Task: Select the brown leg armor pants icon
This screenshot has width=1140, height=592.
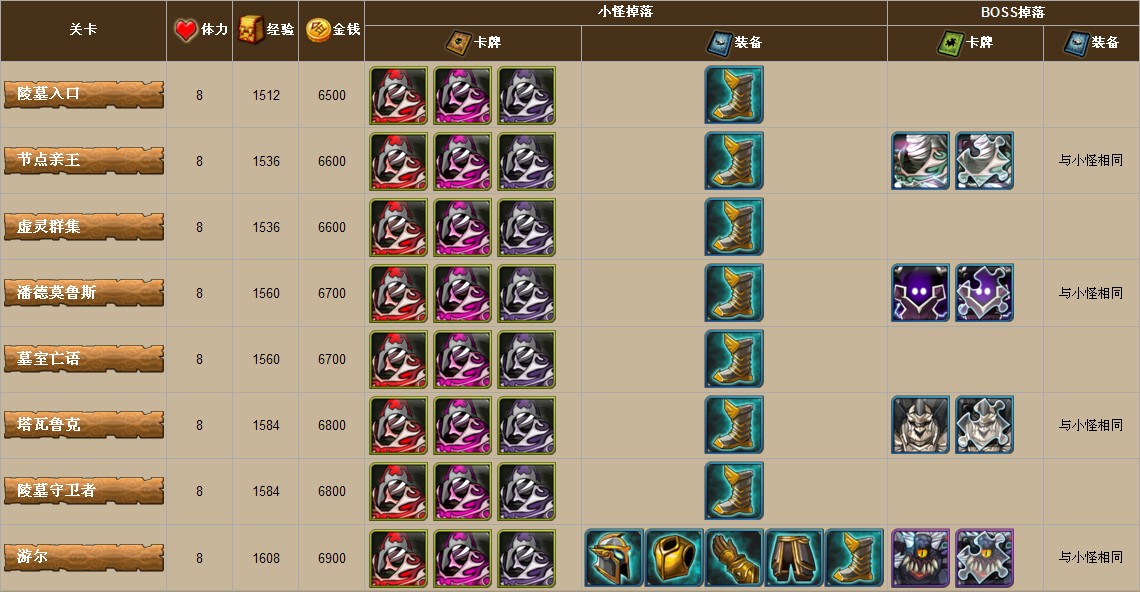Action: coord(794,558)
